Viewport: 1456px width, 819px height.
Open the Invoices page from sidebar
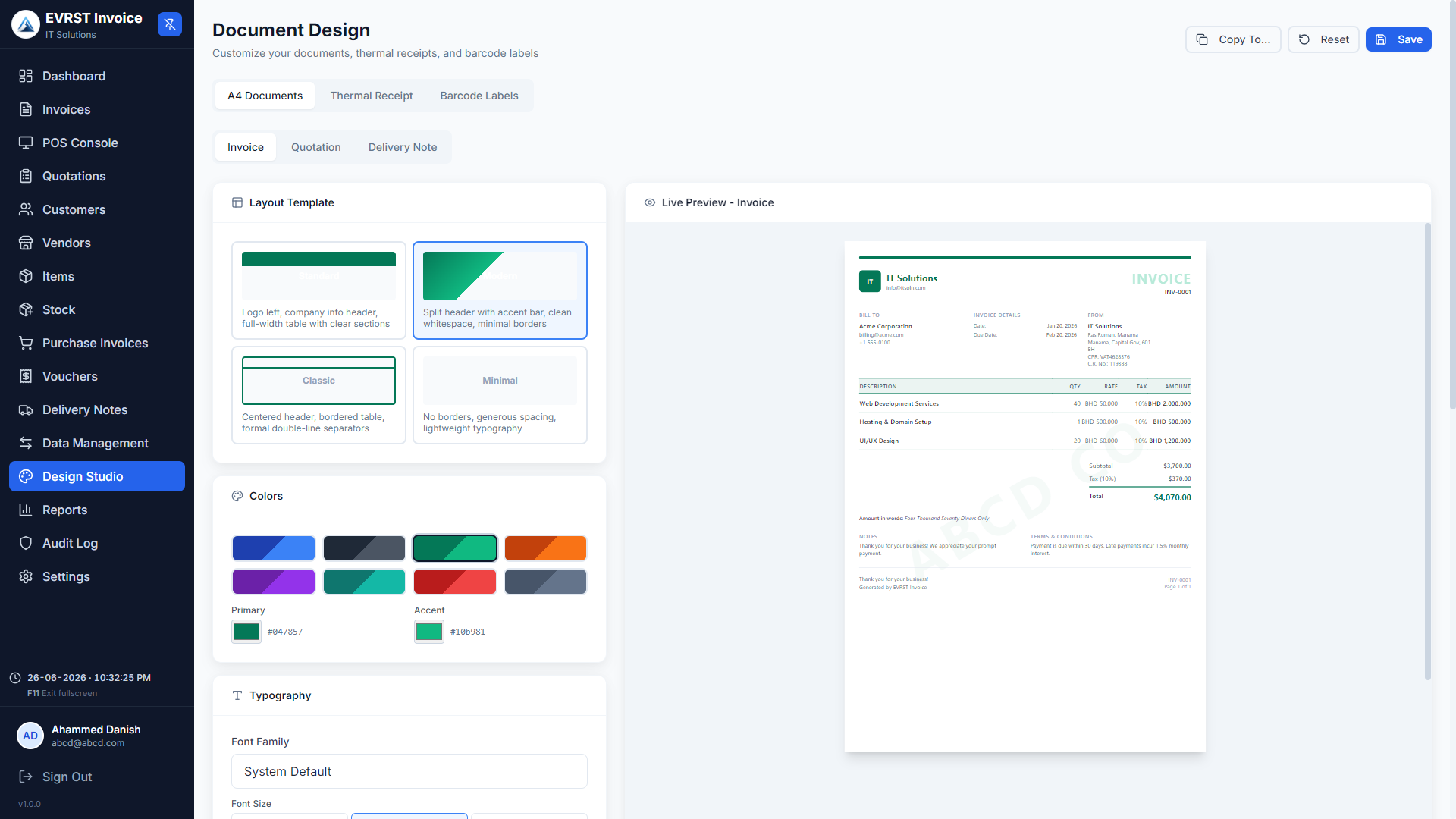97,109
